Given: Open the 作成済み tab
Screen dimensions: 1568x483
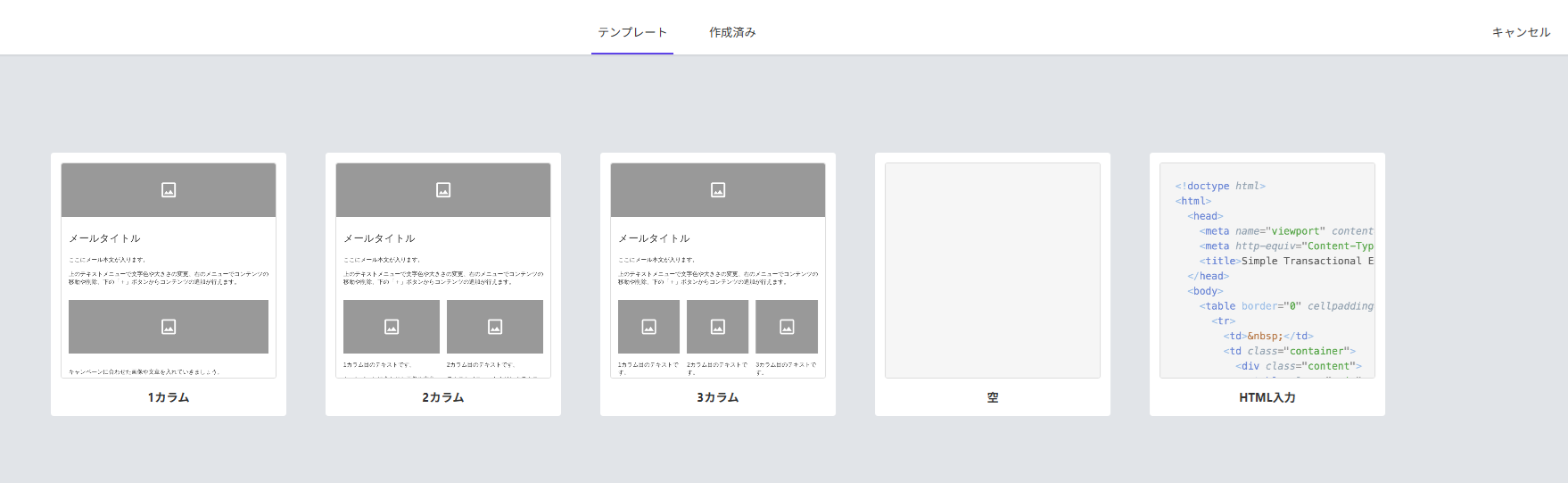Looking at the screenshot, I should point(732,32).
